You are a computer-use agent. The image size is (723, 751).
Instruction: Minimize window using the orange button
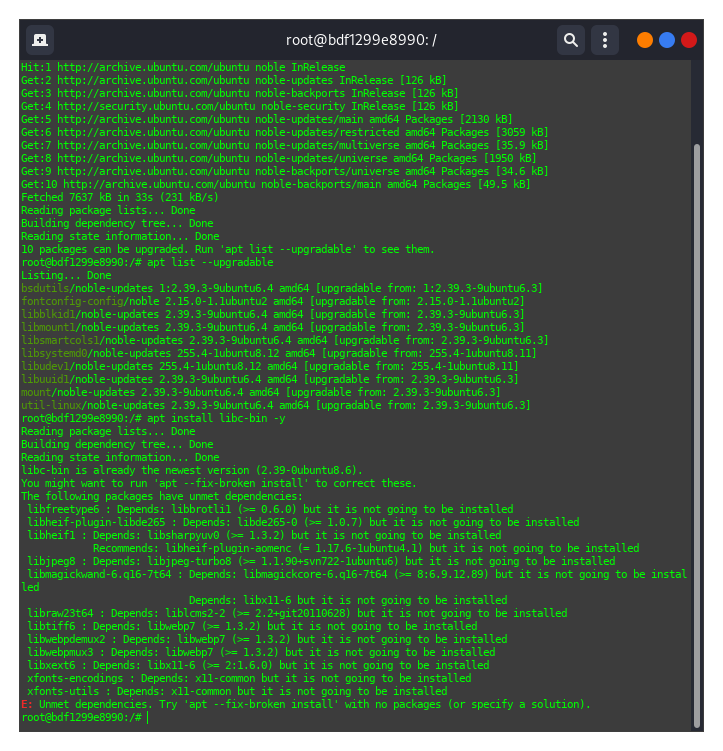point(645,40)
